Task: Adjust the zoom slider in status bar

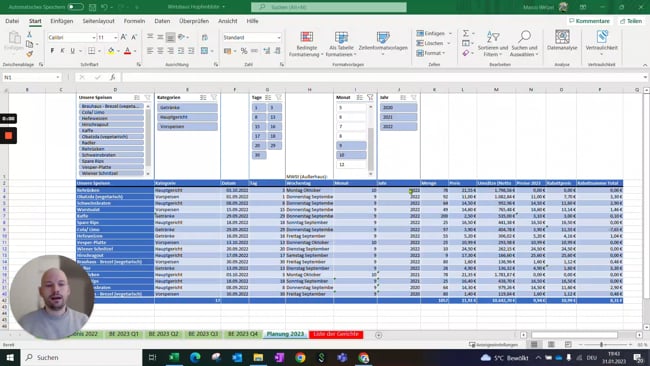Action: (x=601, y=345)
